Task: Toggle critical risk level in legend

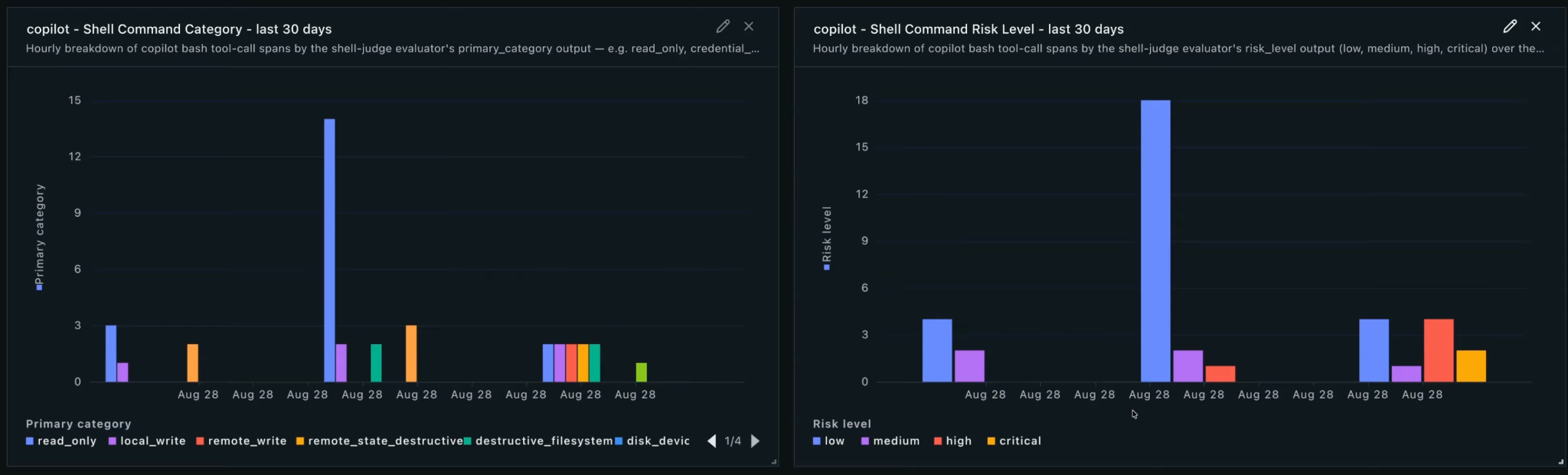Action: (x=1014, y=441)
